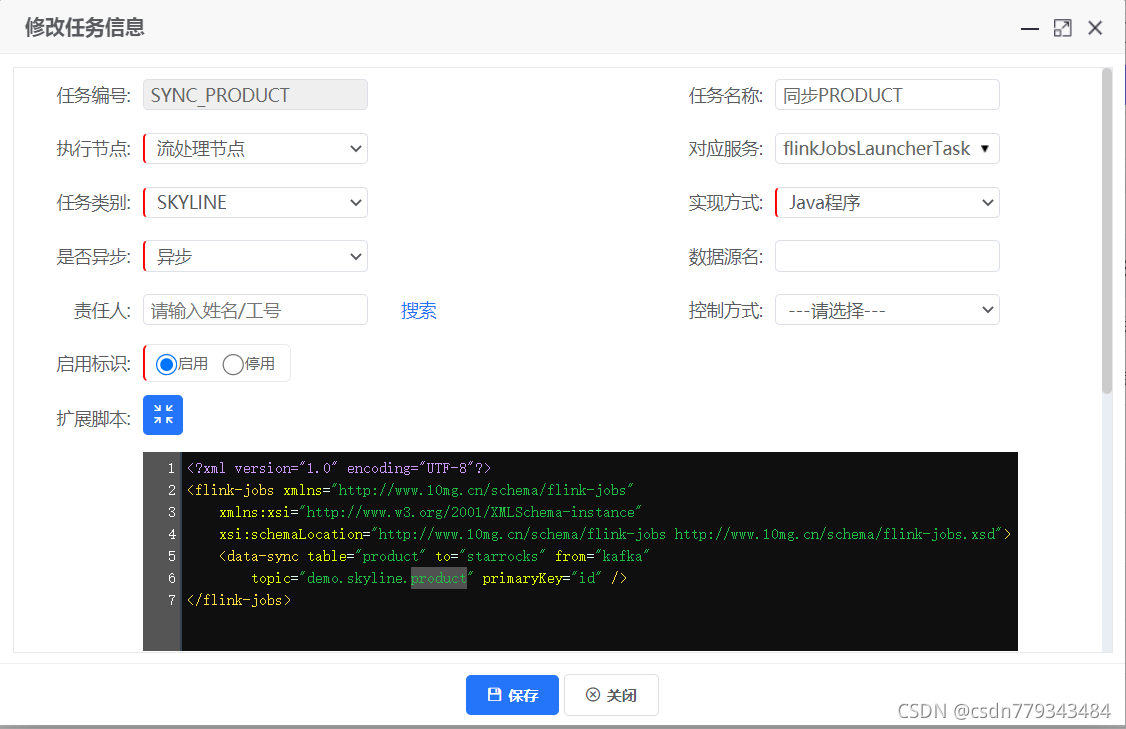Click the empty 数据源名 input field
The image size is (1126, 729).
[887, 256]
